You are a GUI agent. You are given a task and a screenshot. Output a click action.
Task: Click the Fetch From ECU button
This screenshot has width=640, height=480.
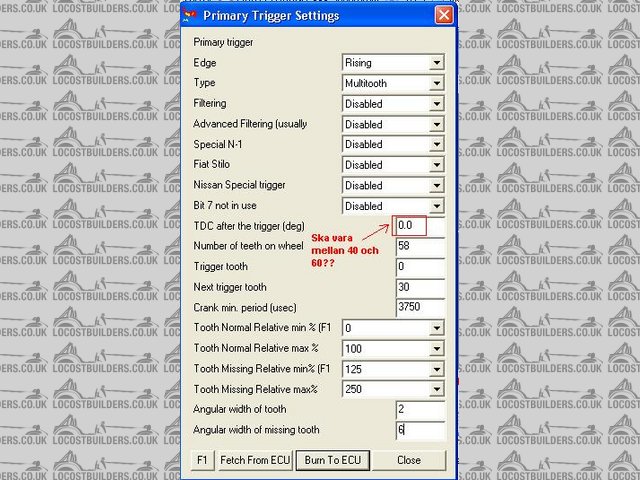pyautogui.click(x=255, y=460)
